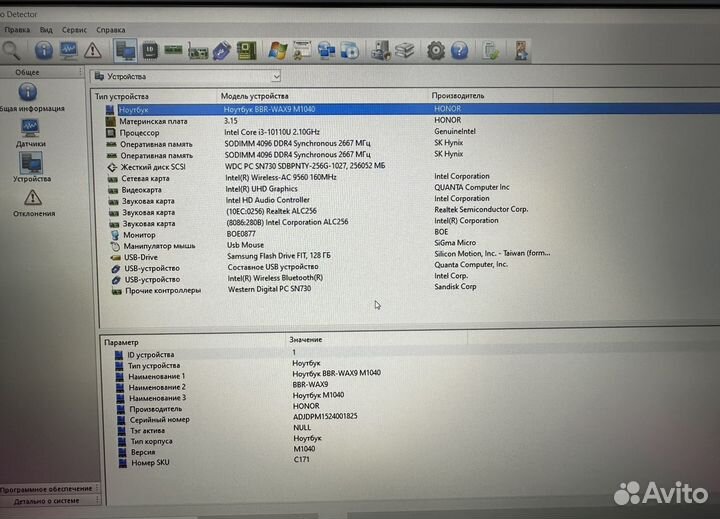This screenshot has width=720, height=519.
Task: Click the Intel(R) Wireless-AC 9560 160MHz cell
Action: tap(281, 177)
